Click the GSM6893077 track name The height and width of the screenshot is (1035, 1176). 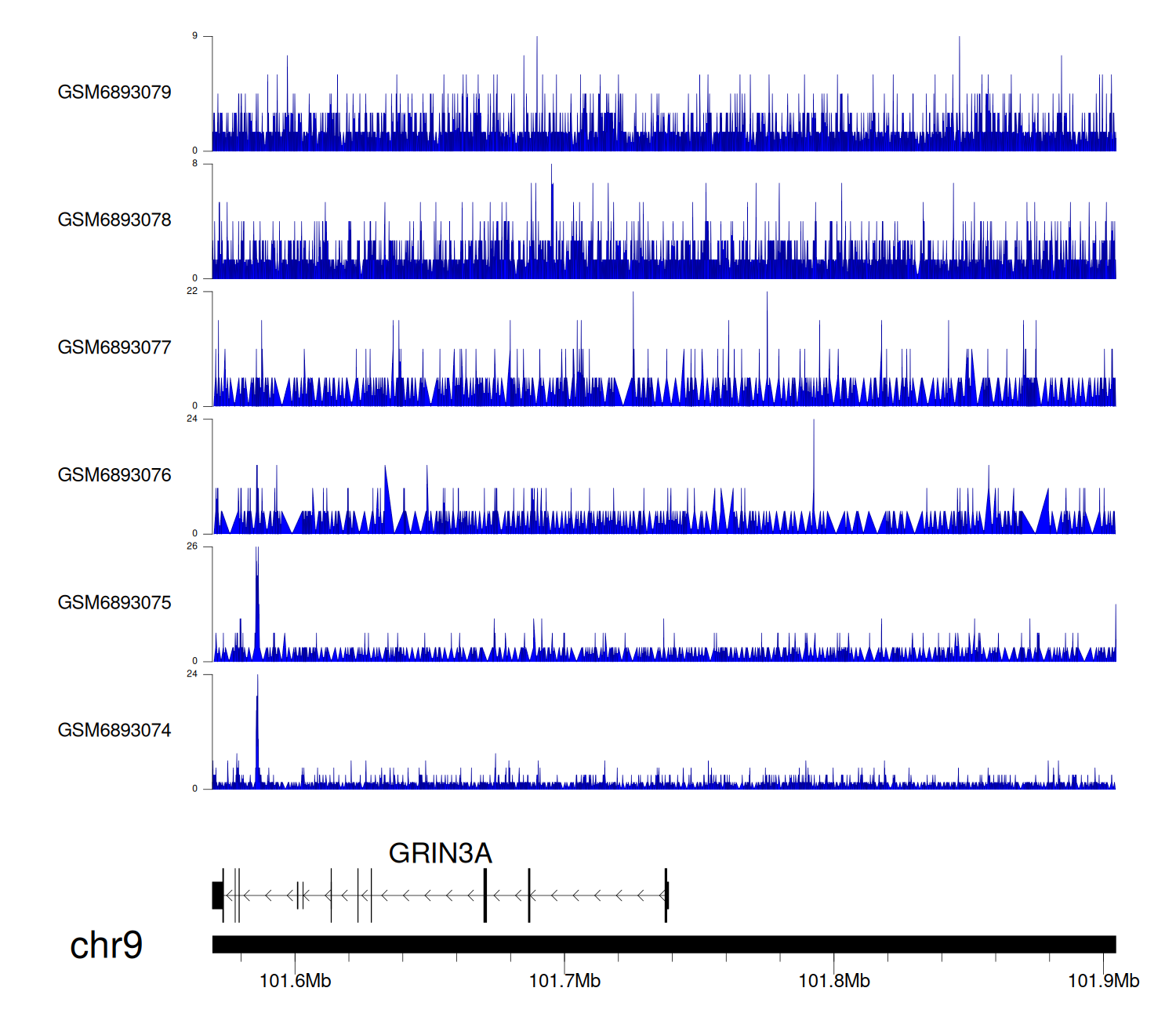[114, 348]
